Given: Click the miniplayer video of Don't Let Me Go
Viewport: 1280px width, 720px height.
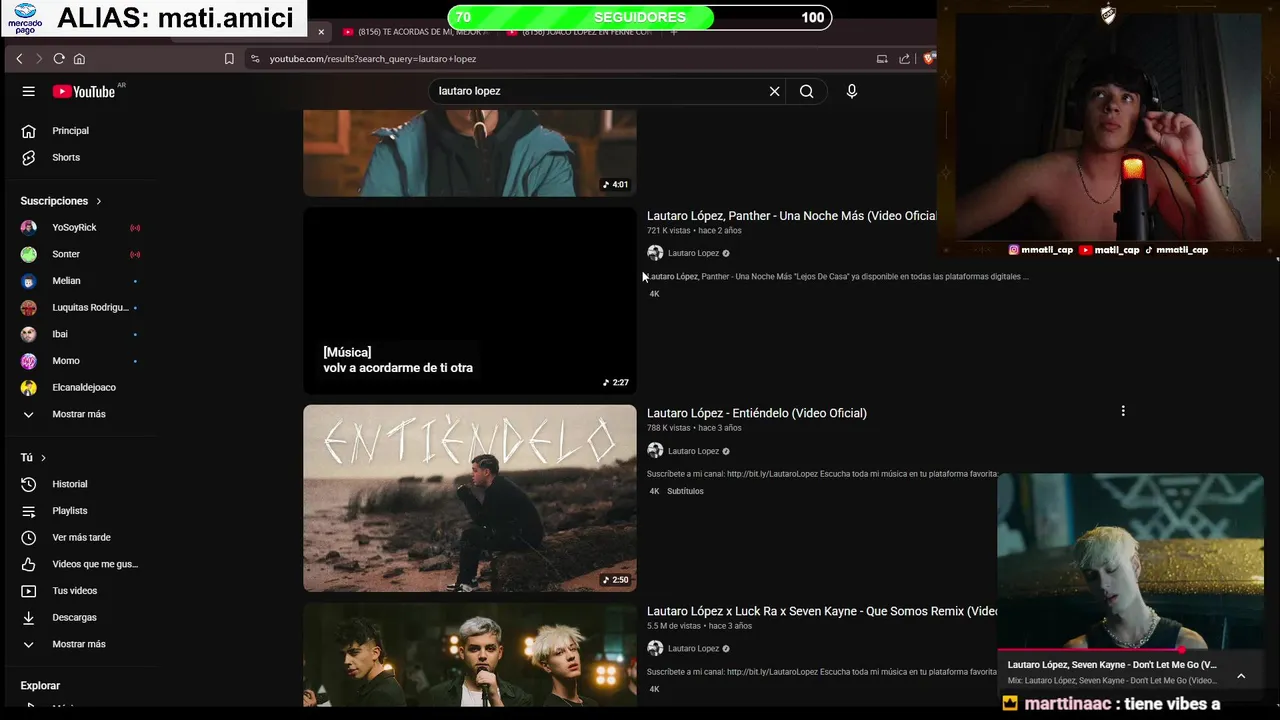Looking at the screenshot, I should [x=1130, y=562].
